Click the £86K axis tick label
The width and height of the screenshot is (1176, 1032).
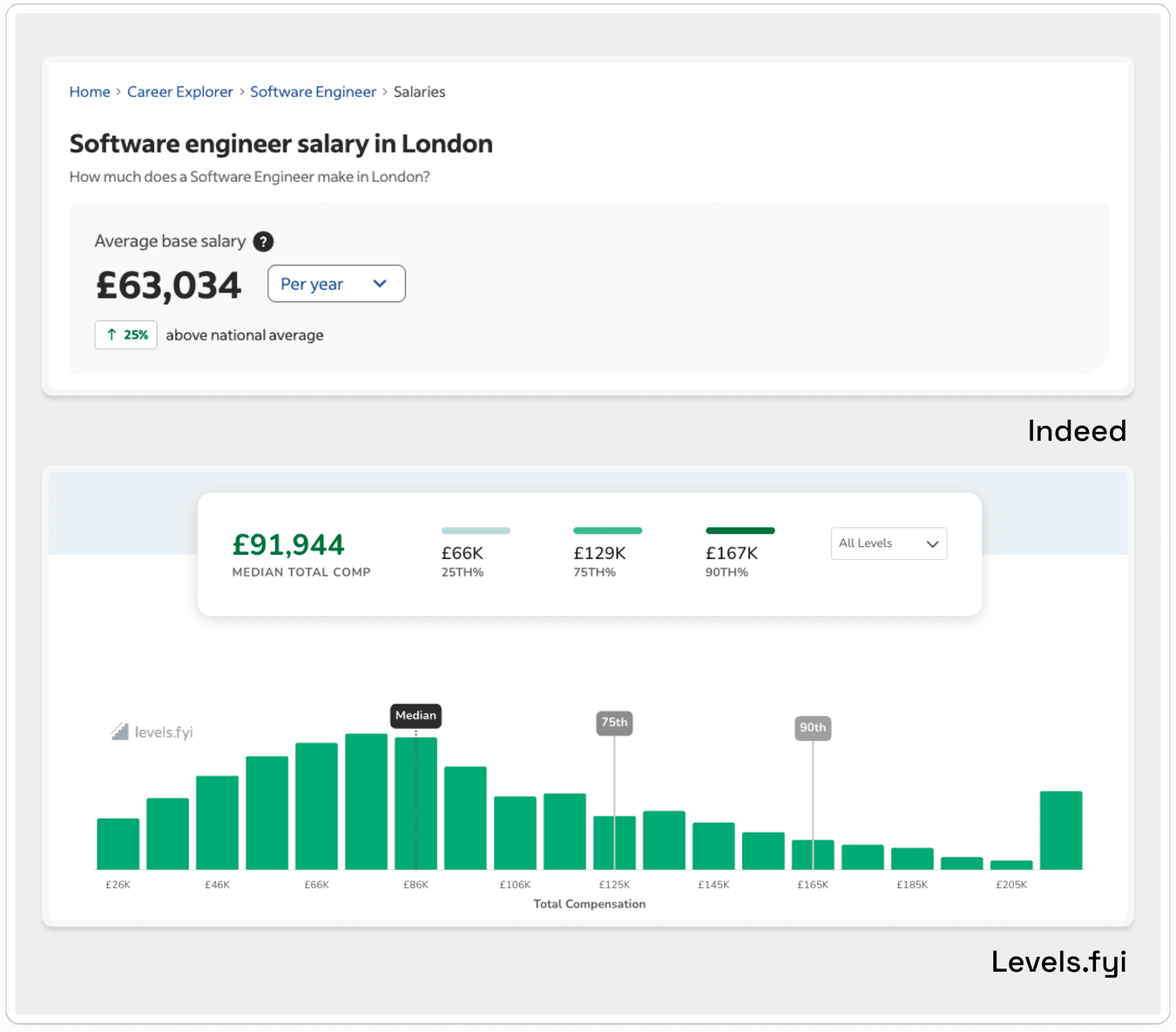416,885
